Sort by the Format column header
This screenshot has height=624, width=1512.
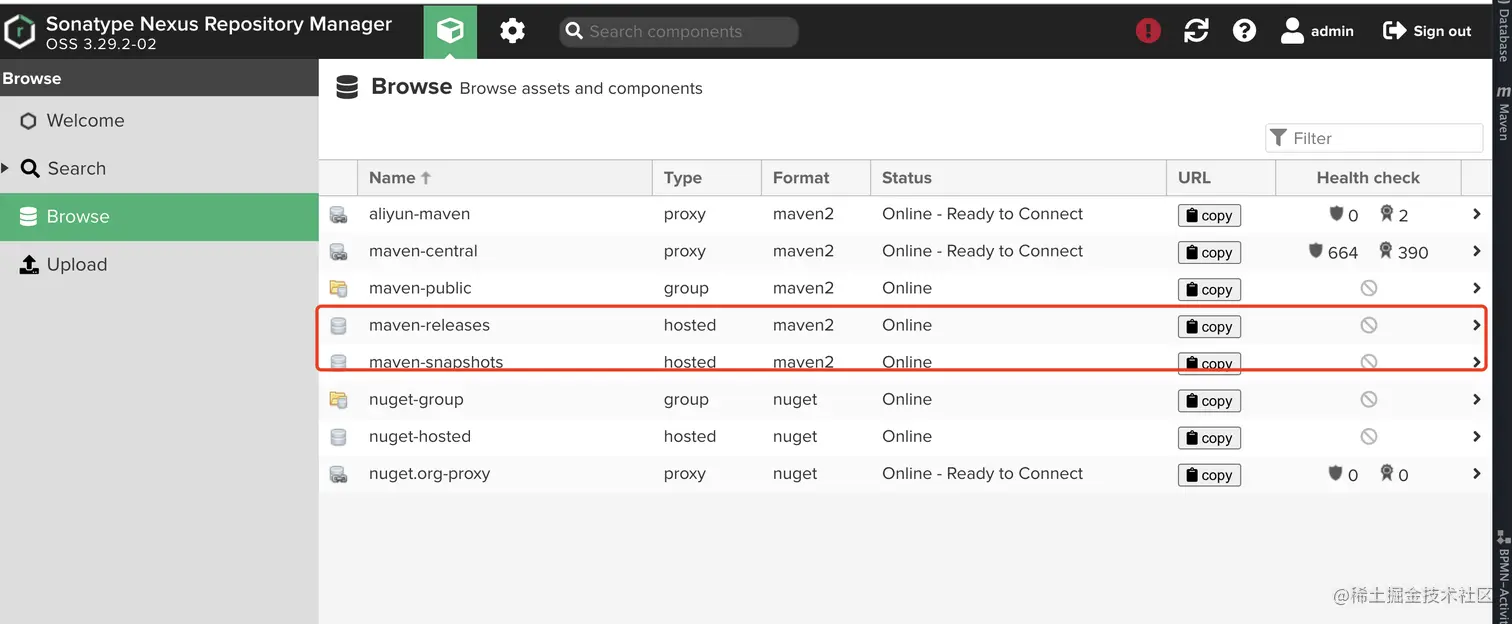tap(815, 177)
